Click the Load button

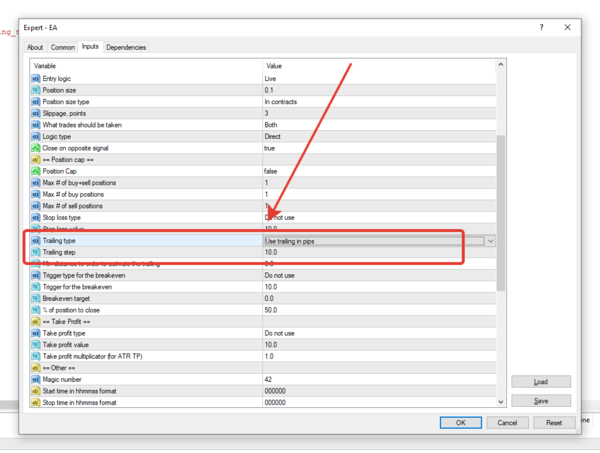pyautogui.click(x=541, y=382)
